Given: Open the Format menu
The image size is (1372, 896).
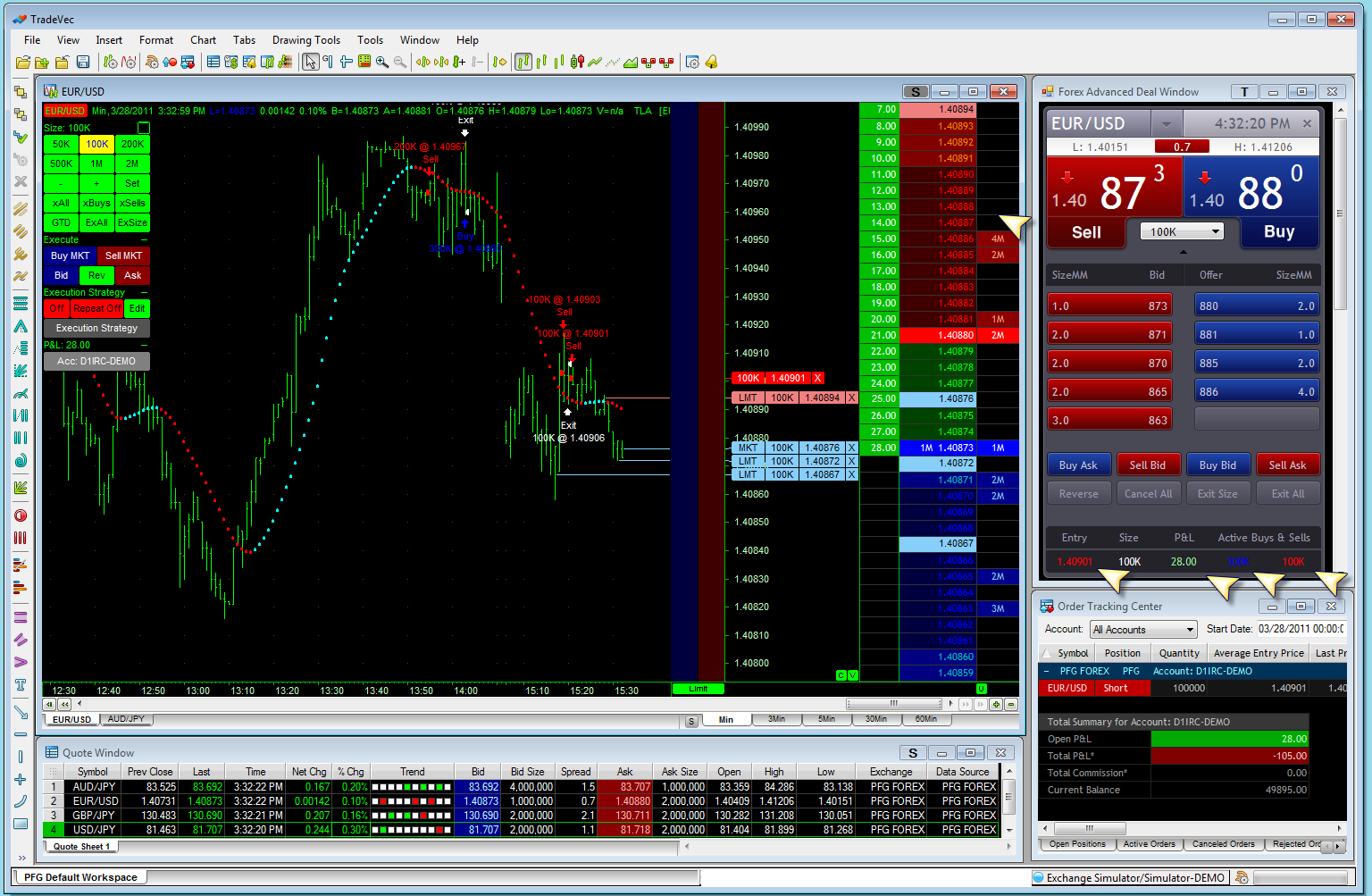Looking at the screenshot, I should (x=156, y=39).
